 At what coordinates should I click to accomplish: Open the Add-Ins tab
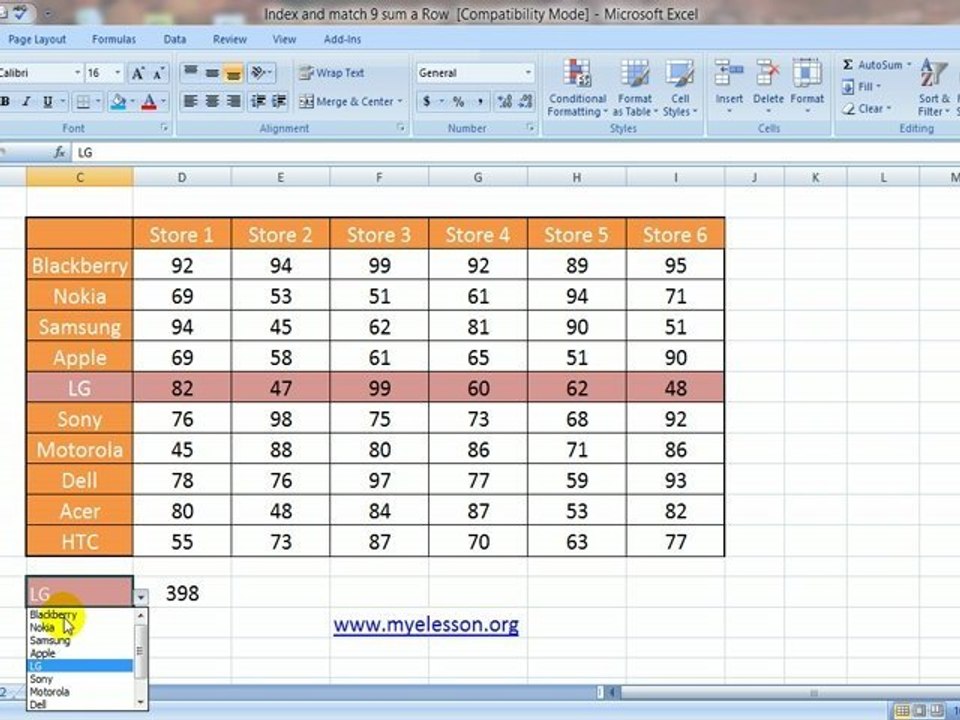[x=342, y=39]
